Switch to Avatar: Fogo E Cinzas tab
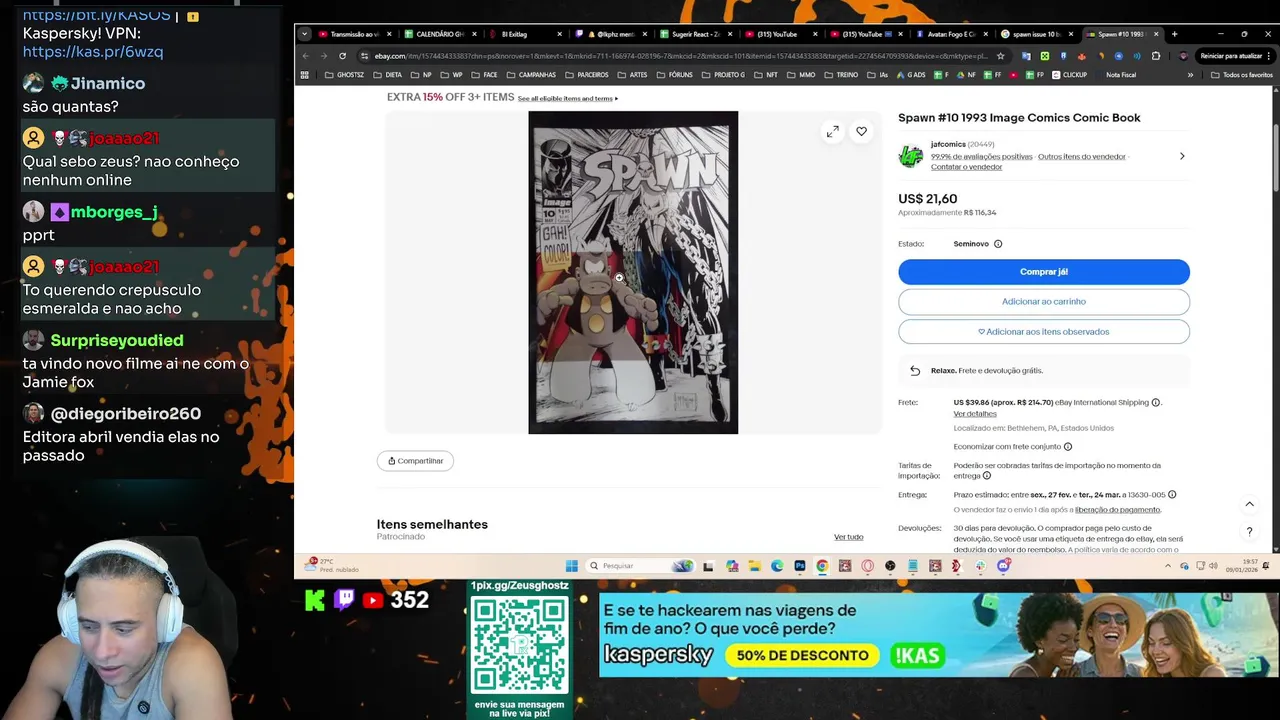The image size is (1280, 720). tap(952, 34)
